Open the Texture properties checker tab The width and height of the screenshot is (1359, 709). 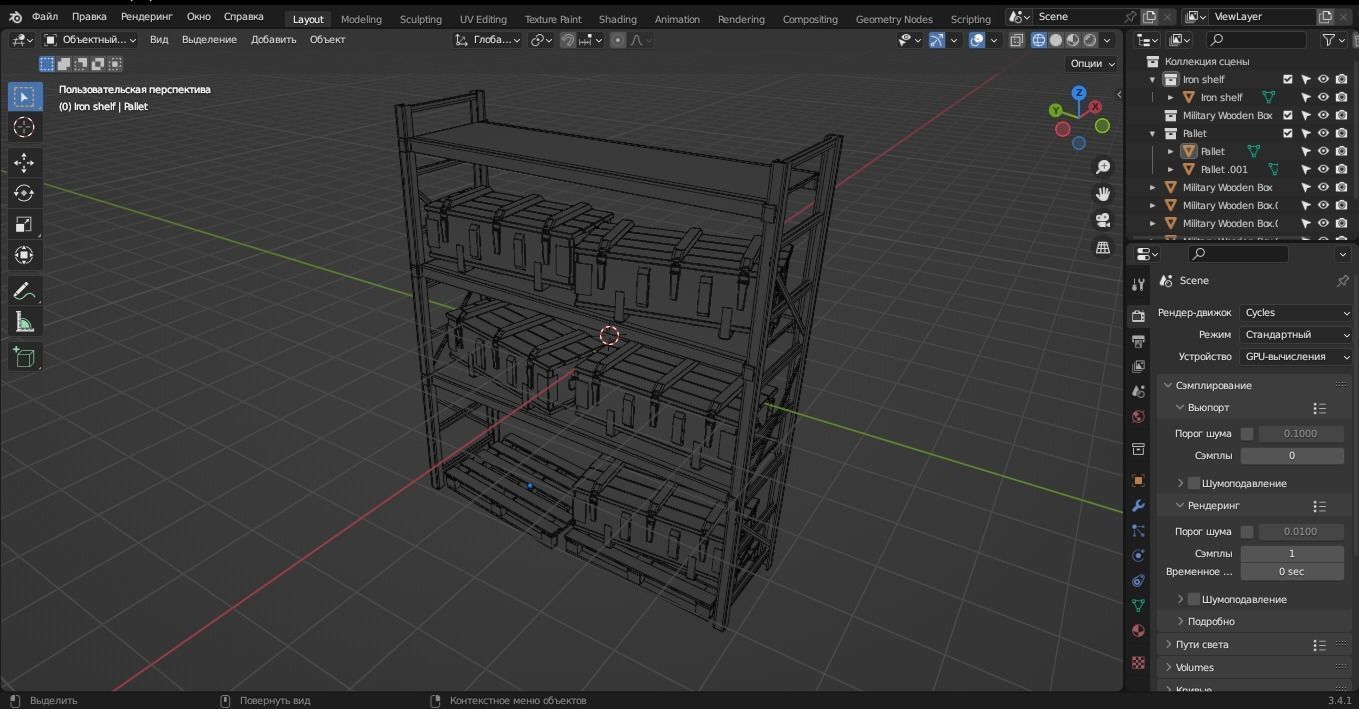(x=1138, y=662)
